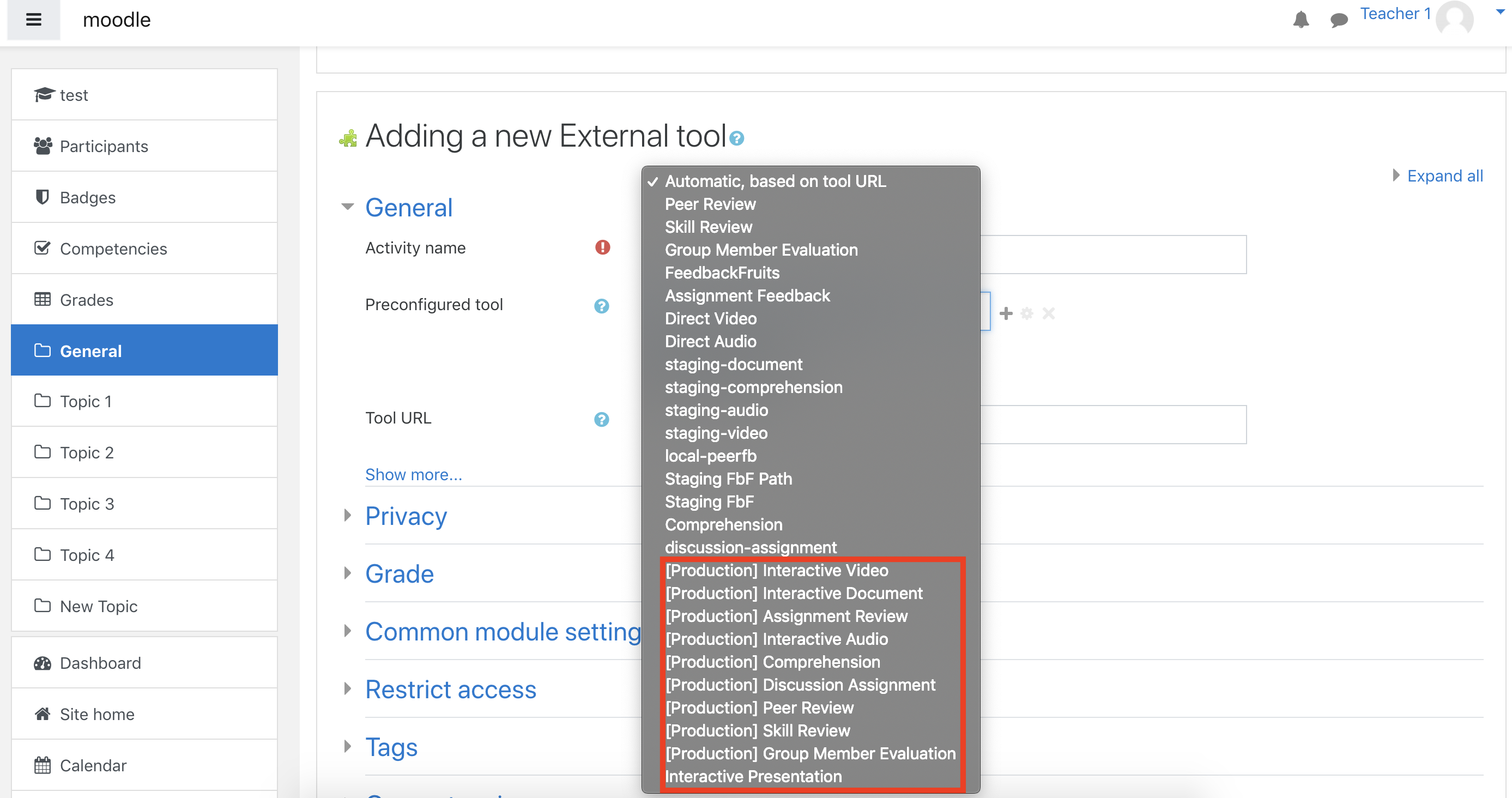Viewport: 1512px width, 798px height.
Task: Collapse the General form section
Action: 408,207
